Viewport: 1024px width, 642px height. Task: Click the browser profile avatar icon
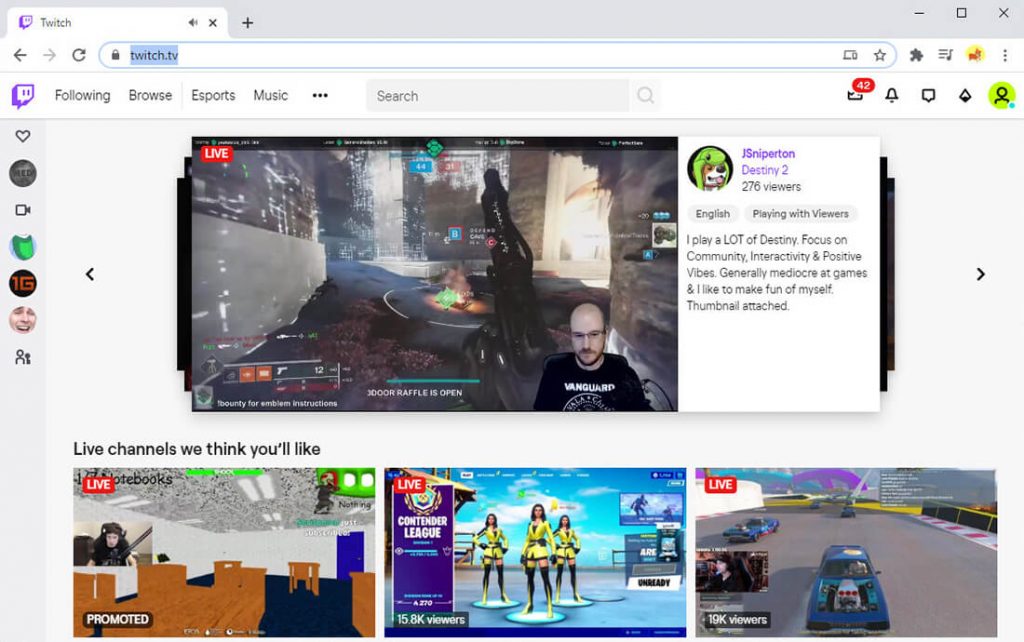[x=975, y=55]
